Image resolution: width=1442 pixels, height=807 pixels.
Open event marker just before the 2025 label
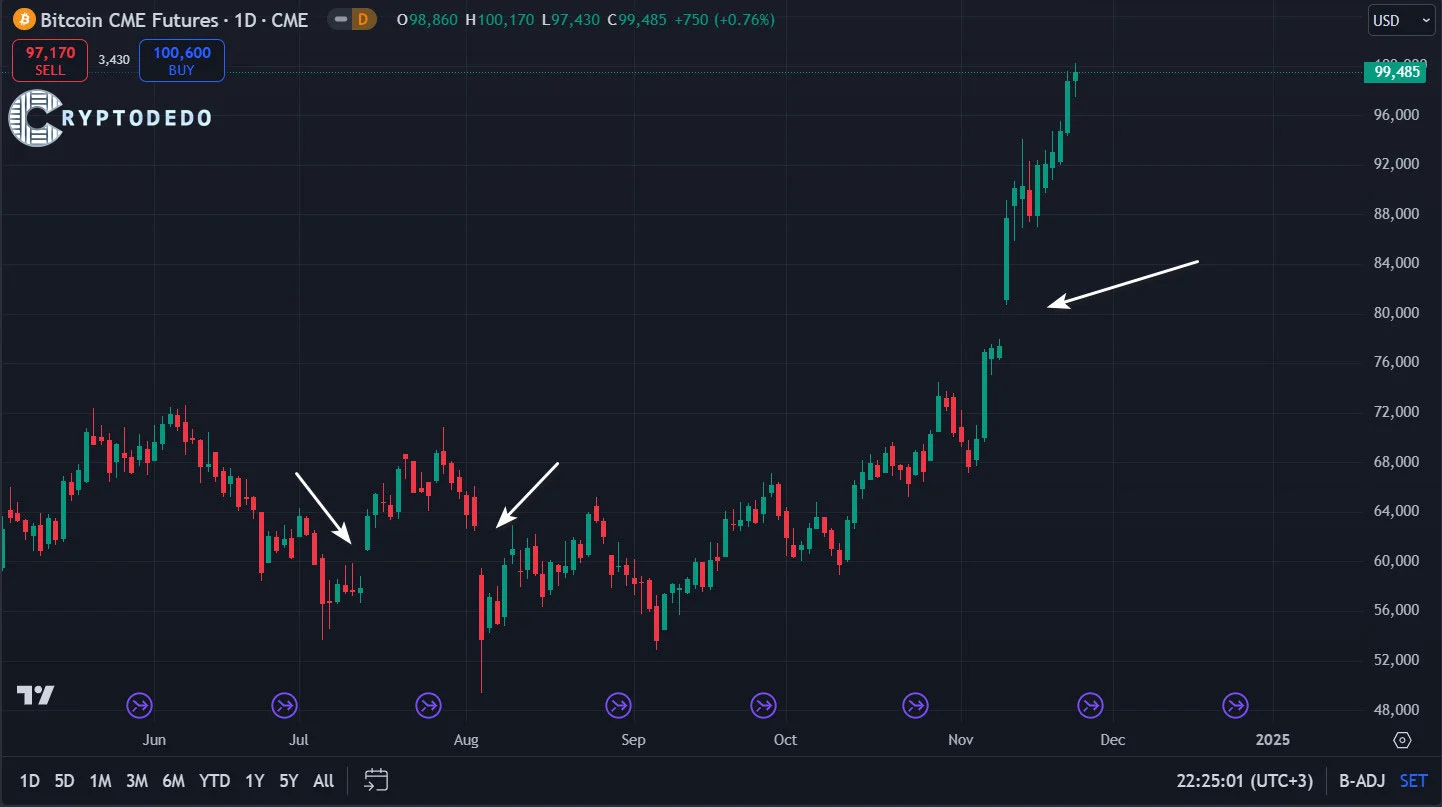1236,706
